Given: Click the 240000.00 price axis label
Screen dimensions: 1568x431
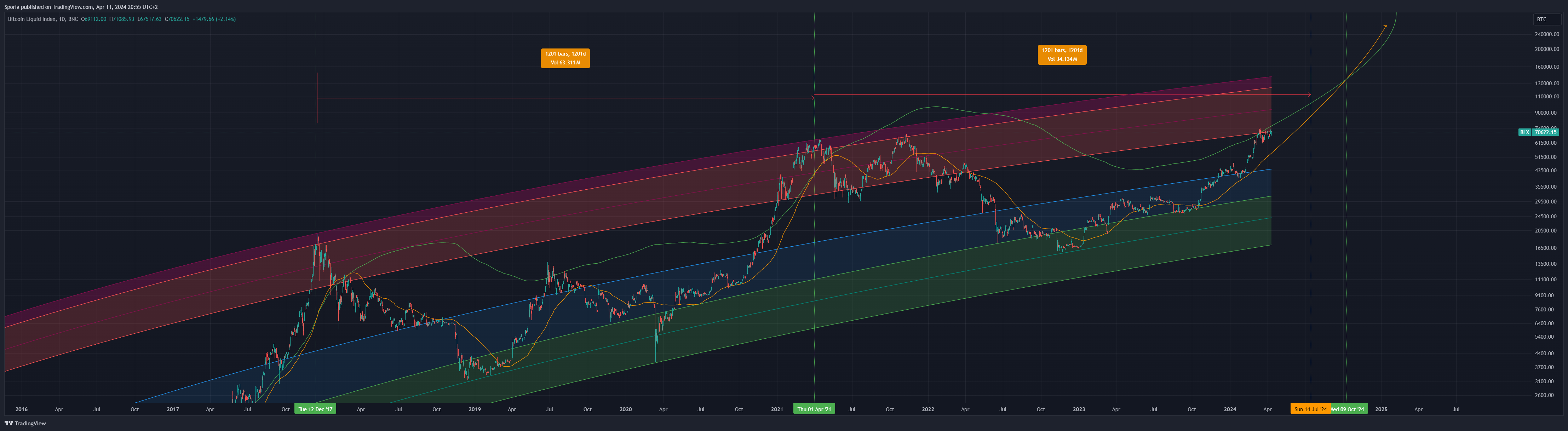Looking at the screenshot, I should pyautogui.click(x=1547, y=34).
